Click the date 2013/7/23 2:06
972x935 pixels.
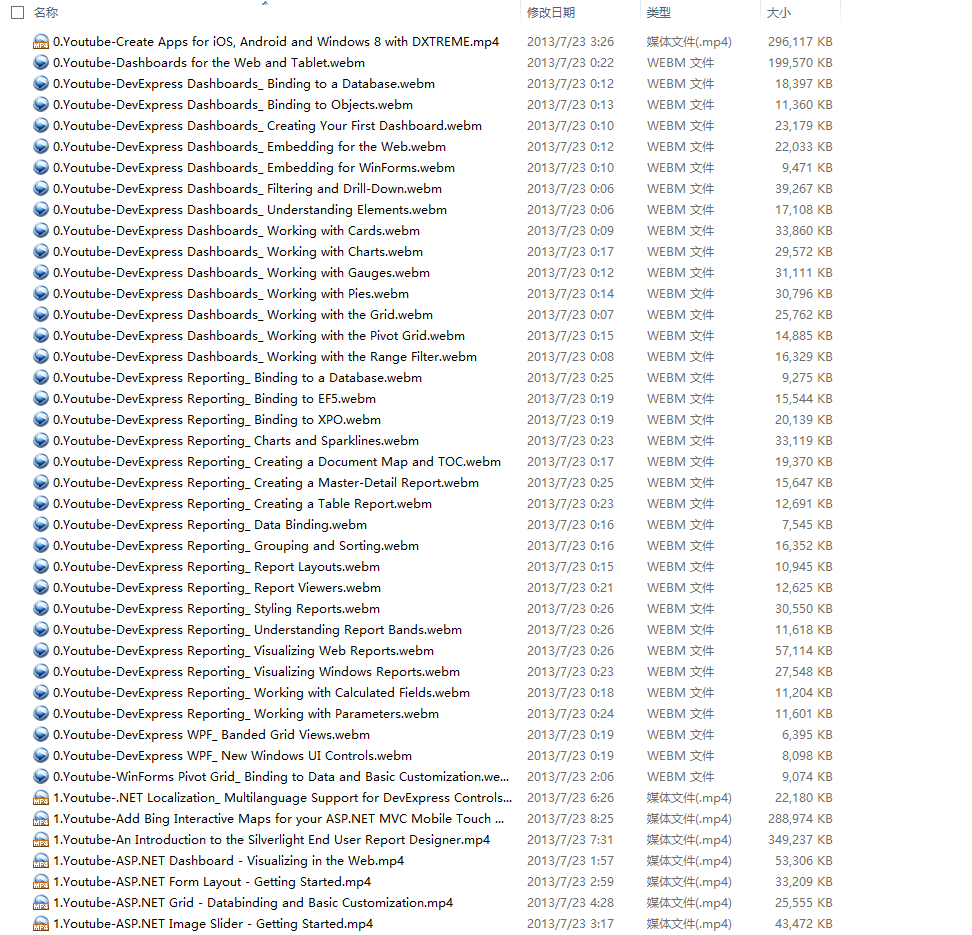[x=570, y=777]
